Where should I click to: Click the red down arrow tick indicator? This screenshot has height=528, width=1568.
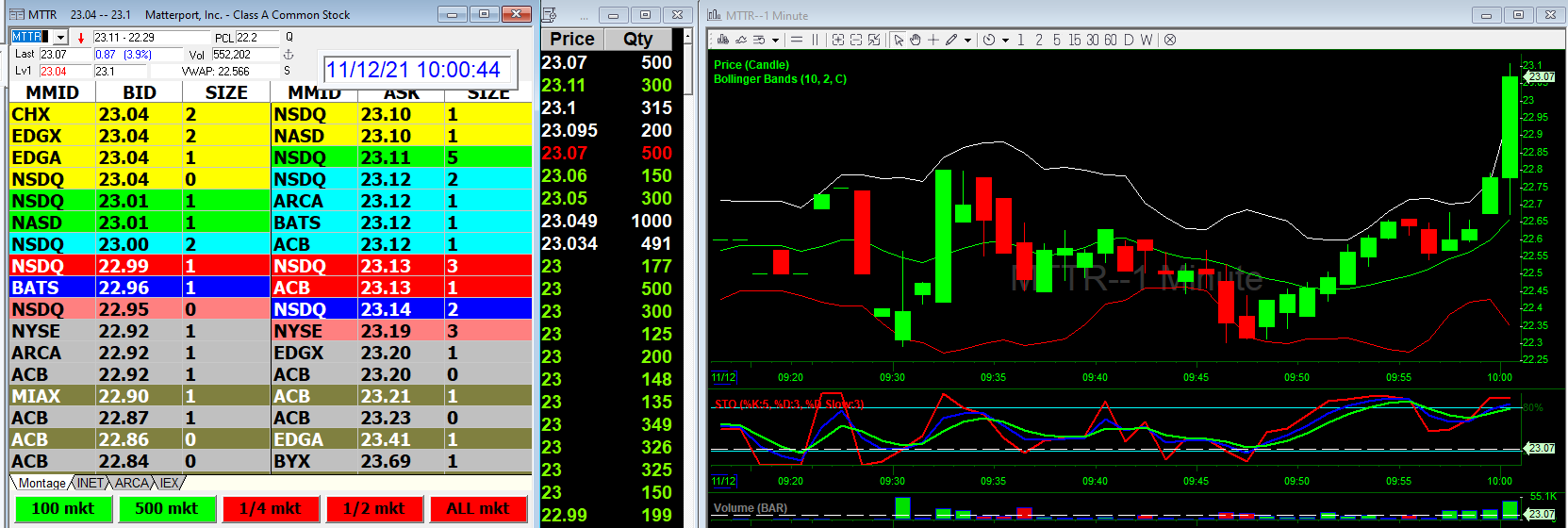click(81, 38)
